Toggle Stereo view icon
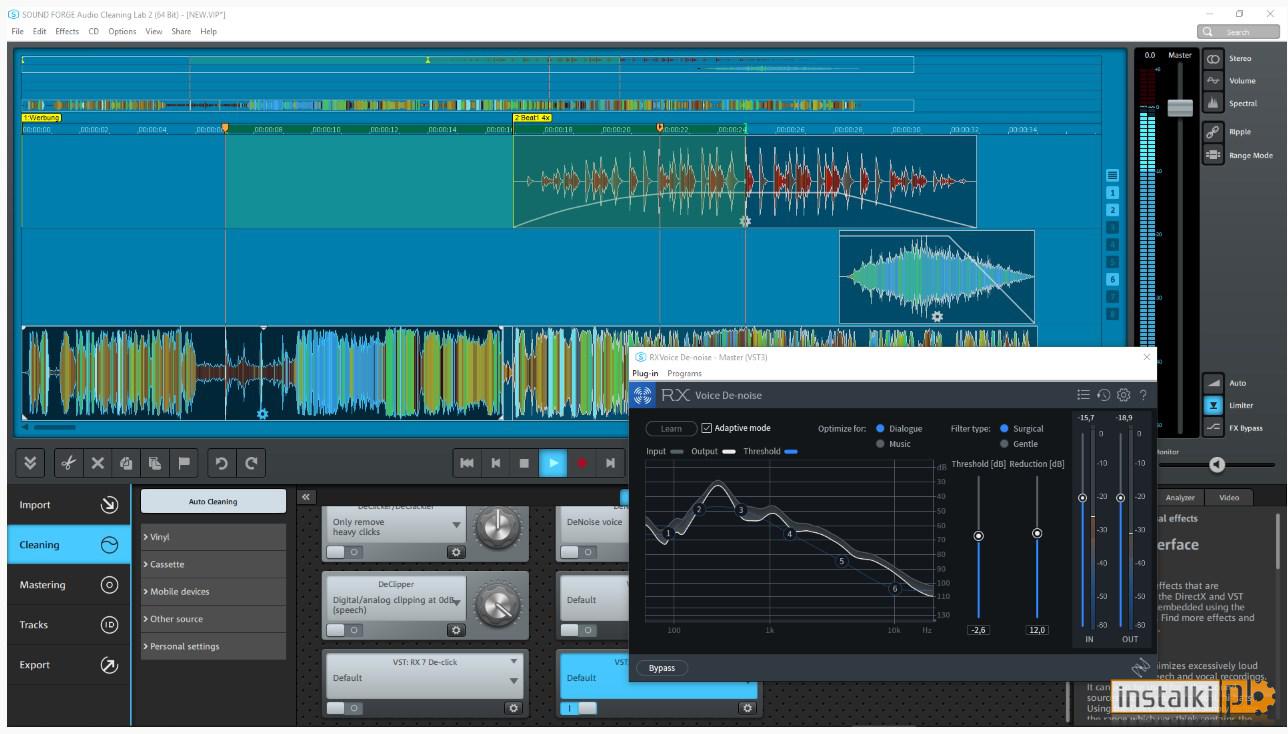The image size is (1288, 734). coord(1213,59)
